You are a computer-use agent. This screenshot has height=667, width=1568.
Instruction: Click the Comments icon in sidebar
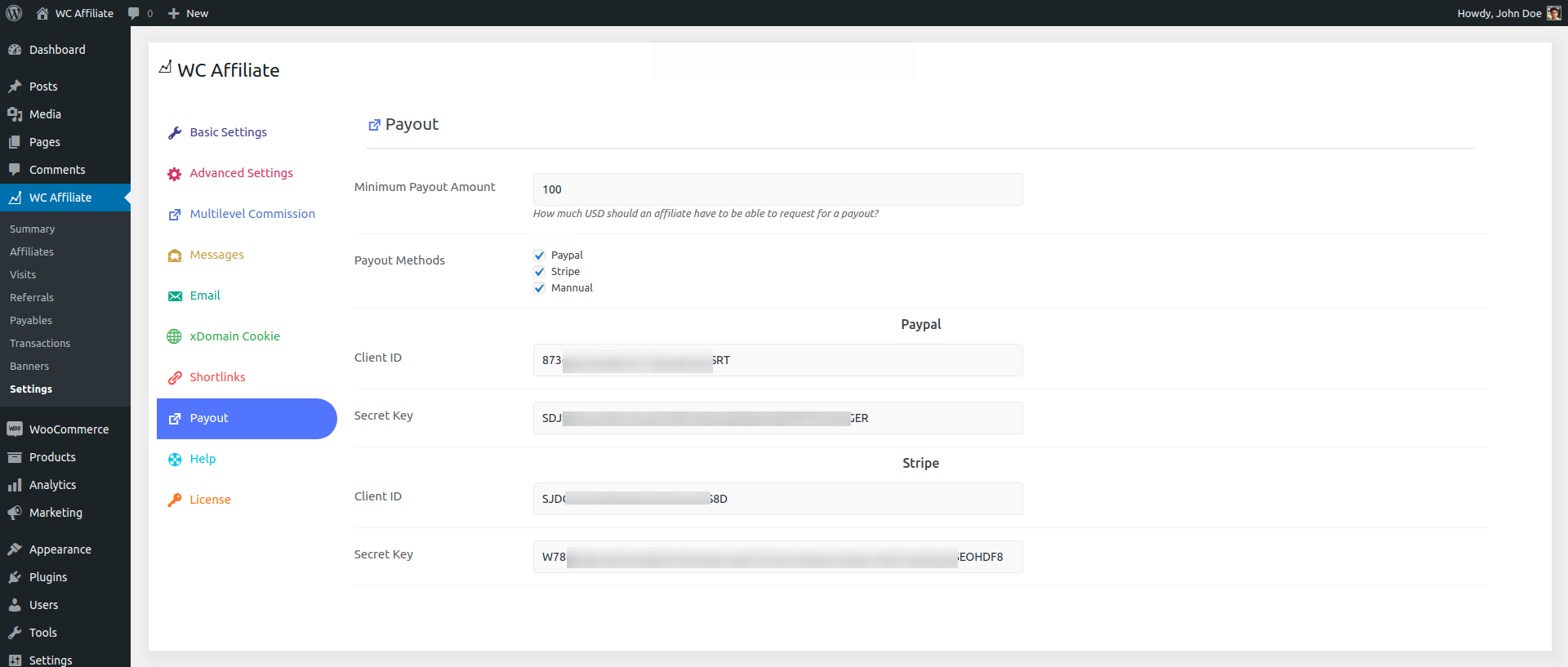(15, 170)
